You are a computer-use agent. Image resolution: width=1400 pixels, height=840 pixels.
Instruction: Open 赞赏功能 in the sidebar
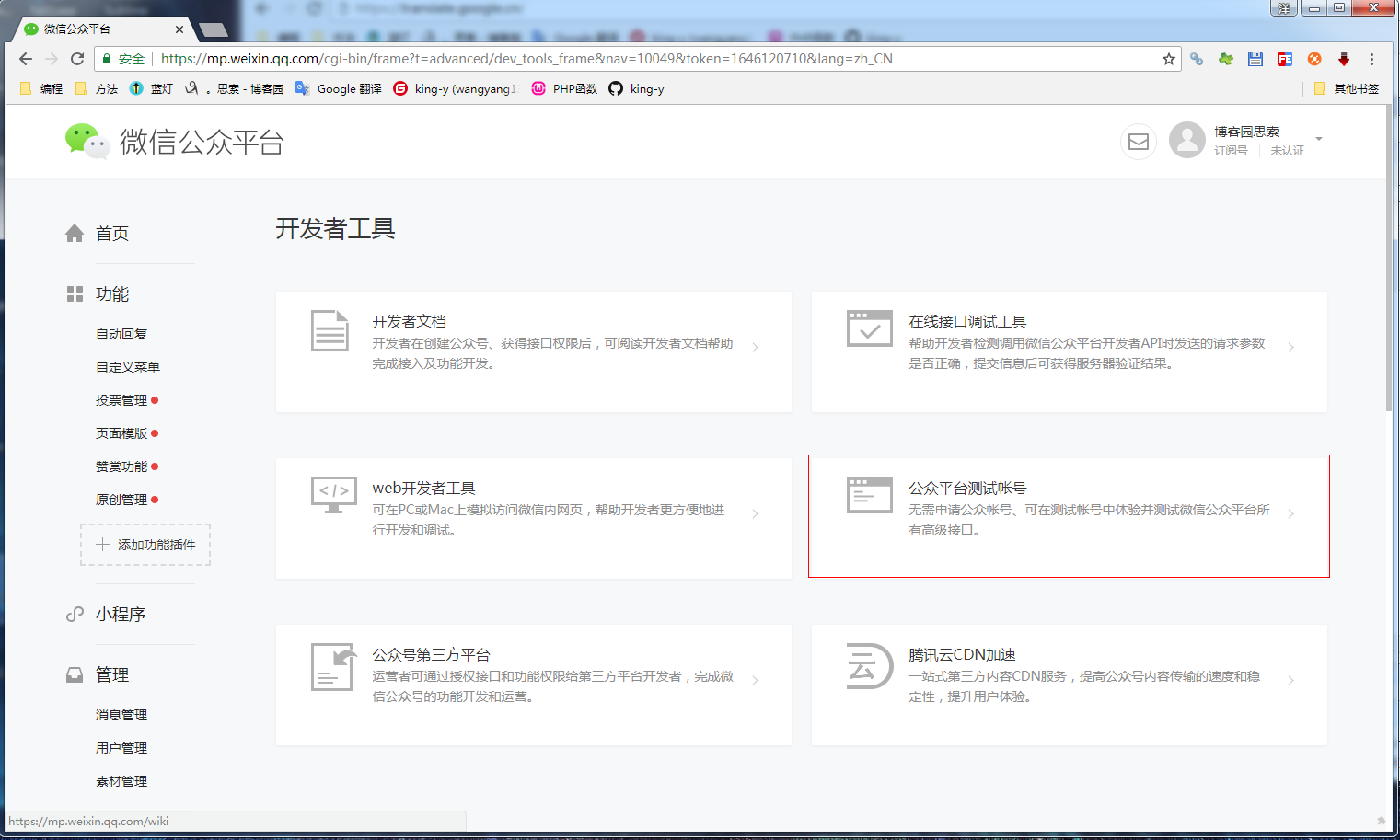point(121,466)
